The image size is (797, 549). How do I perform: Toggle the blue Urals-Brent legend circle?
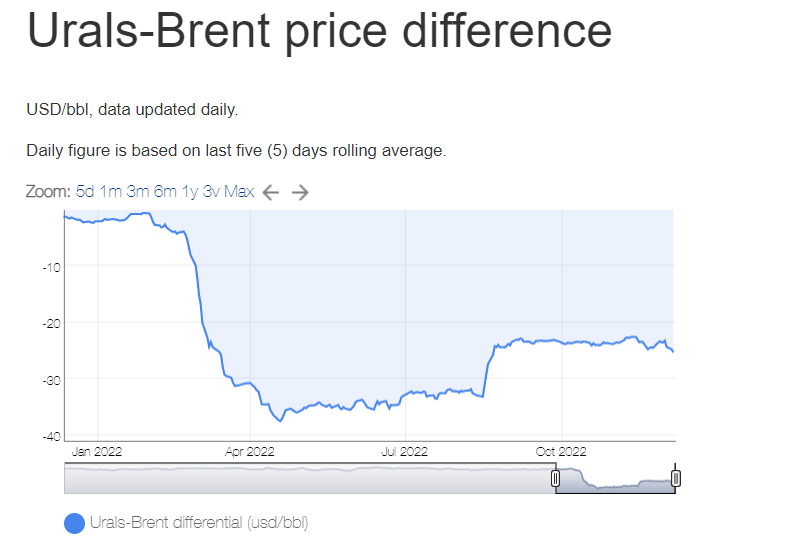(74, 523)
